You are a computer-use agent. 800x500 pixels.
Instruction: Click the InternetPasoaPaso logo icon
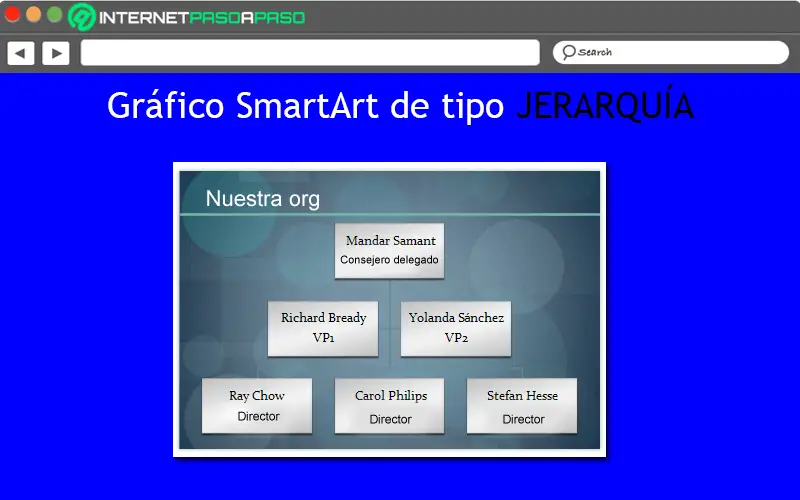coord(82,17)
